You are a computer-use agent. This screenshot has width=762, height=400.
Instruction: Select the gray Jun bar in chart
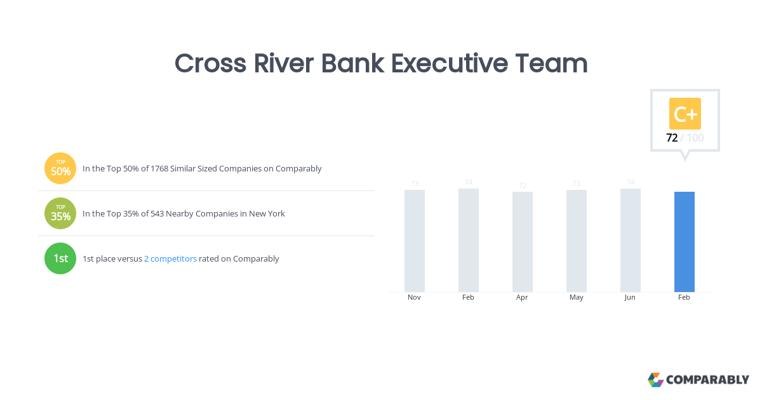pyautogui.click(x=630, y=240)
